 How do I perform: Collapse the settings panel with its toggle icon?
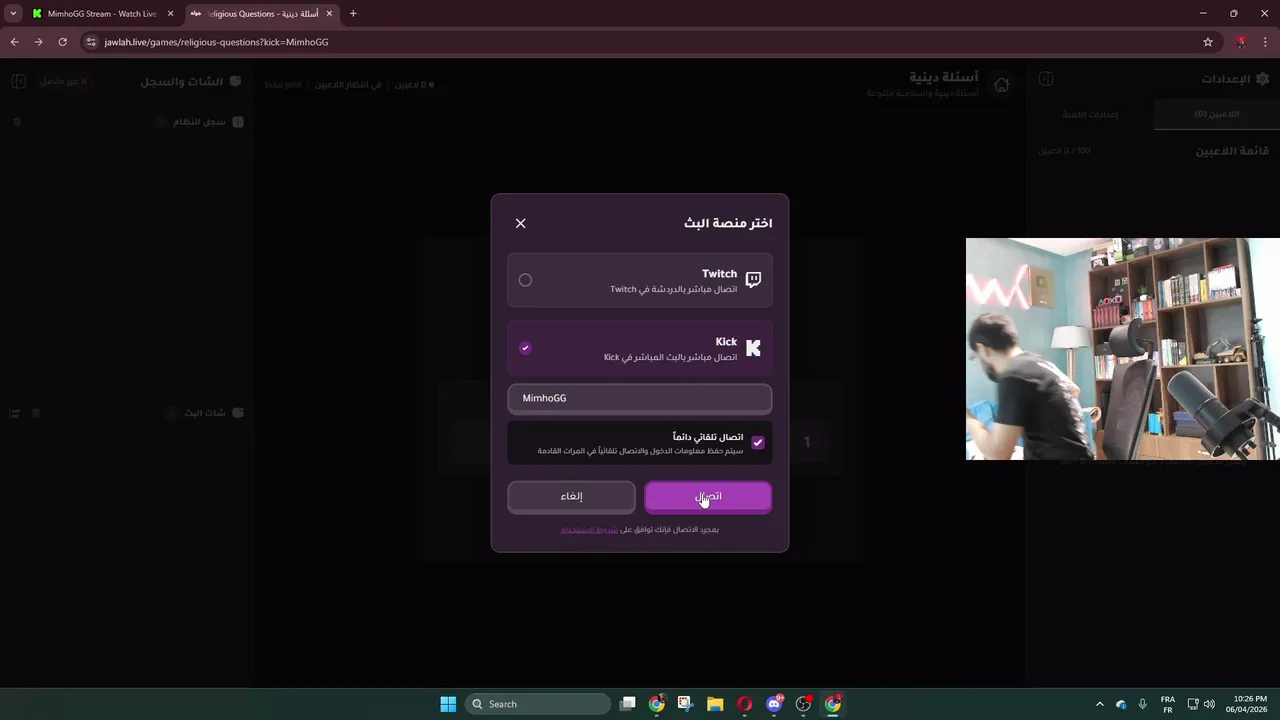1046,78
